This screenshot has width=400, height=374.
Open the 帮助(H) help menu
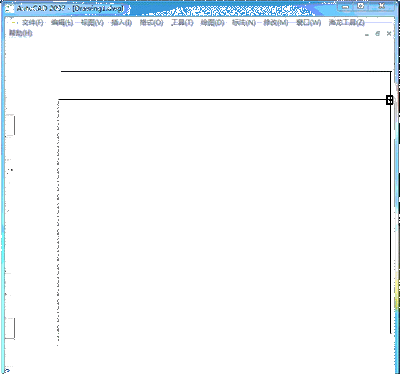[x=21, y=33]
